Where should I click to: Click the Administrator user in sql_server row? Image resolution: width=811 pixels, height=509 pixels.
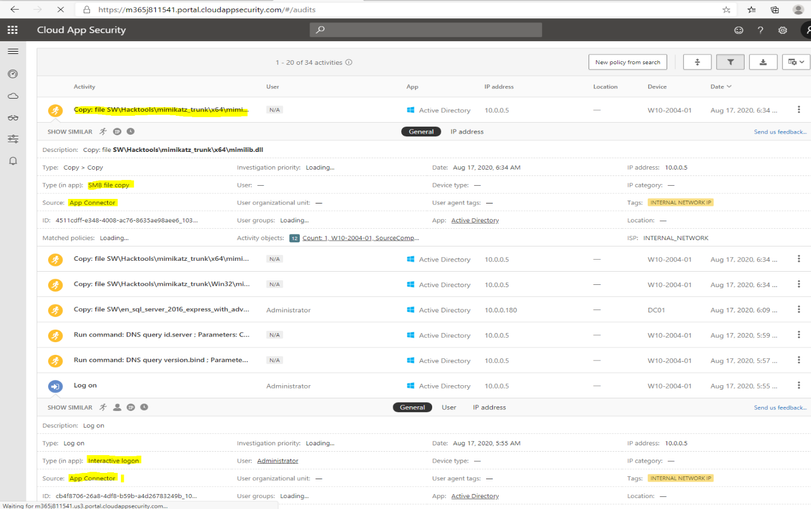289,310
